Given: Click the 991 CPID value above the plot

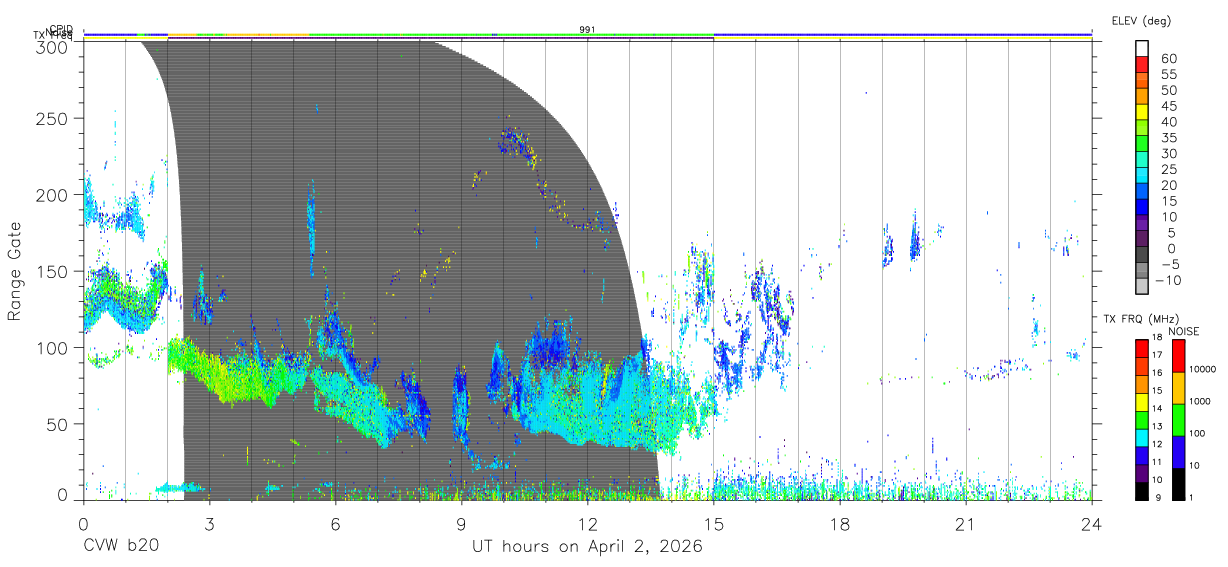Looking at the screenshot, I should pos(588,30).
